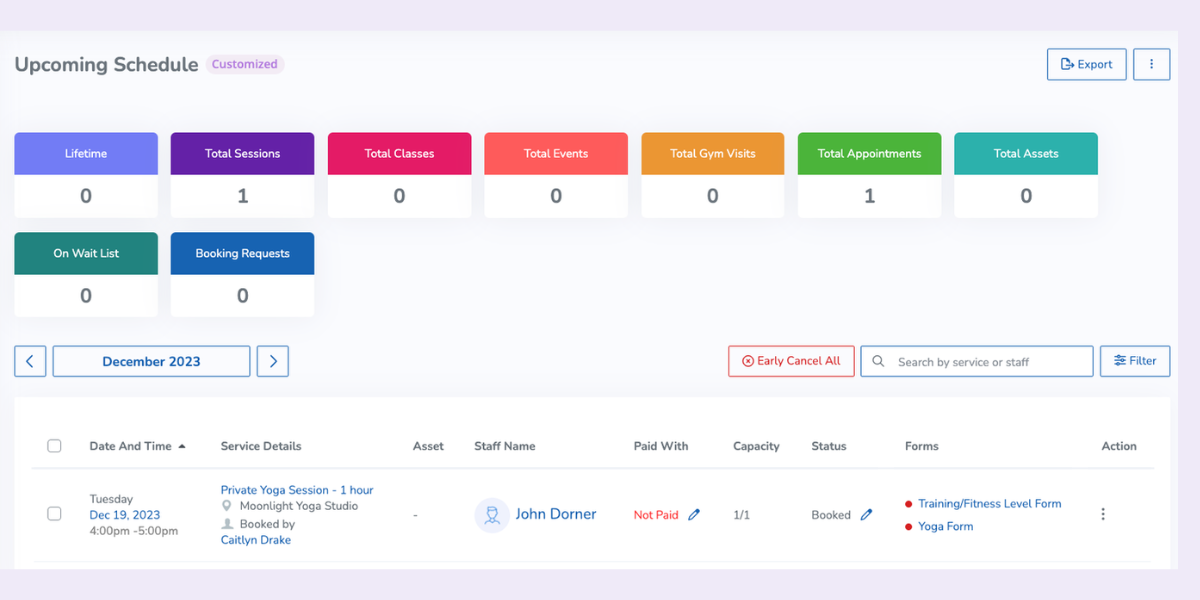Open the row action three-dot menu

tap(1103, 514)
